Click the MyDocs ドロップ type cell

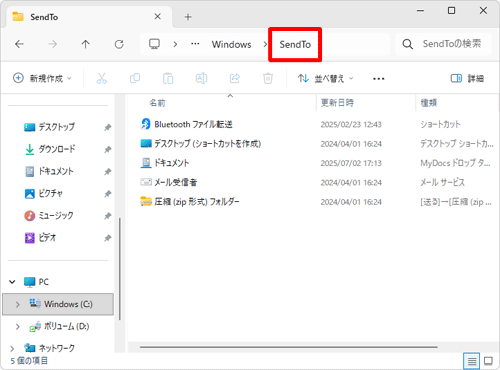click(x=455, y=163)
